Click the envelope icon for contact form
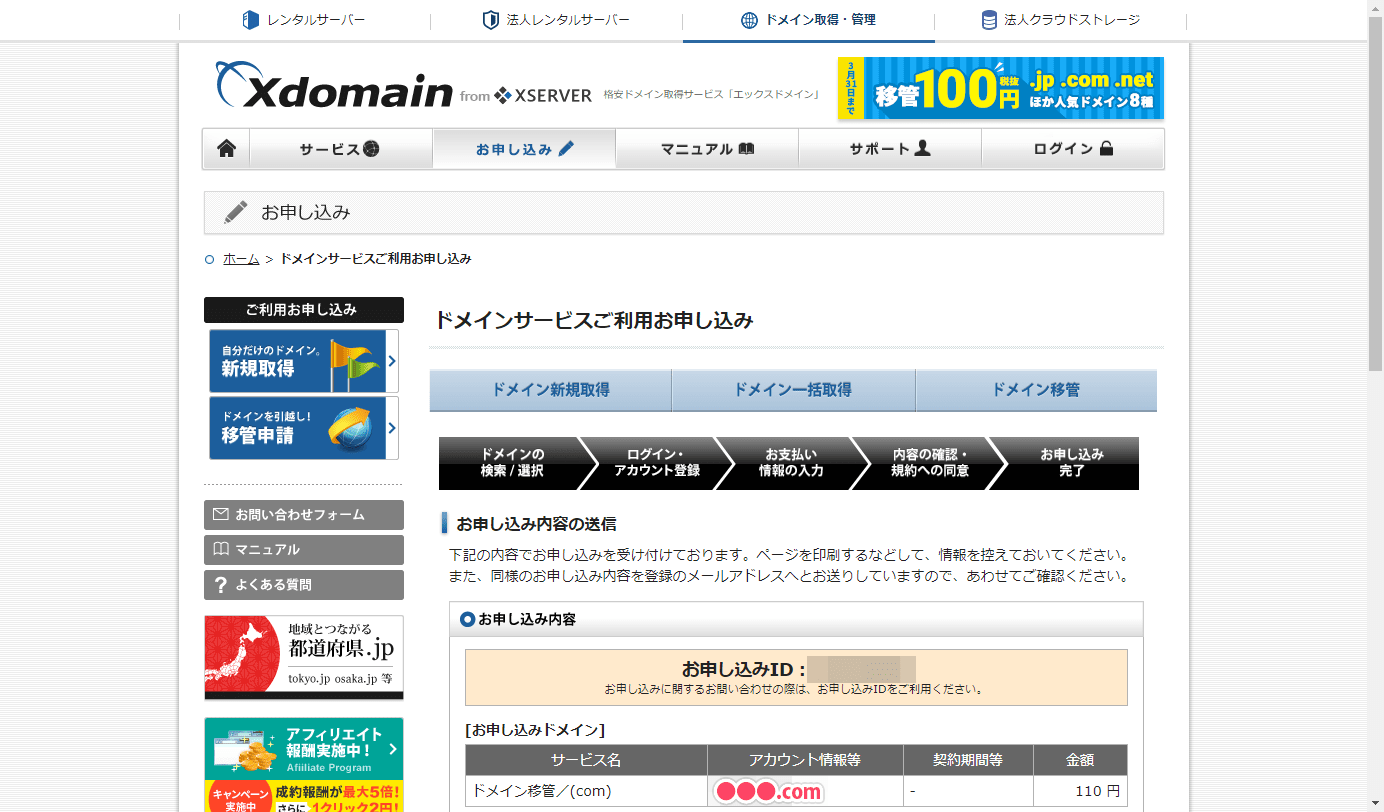1384x812 pixels. click(221, 515)
